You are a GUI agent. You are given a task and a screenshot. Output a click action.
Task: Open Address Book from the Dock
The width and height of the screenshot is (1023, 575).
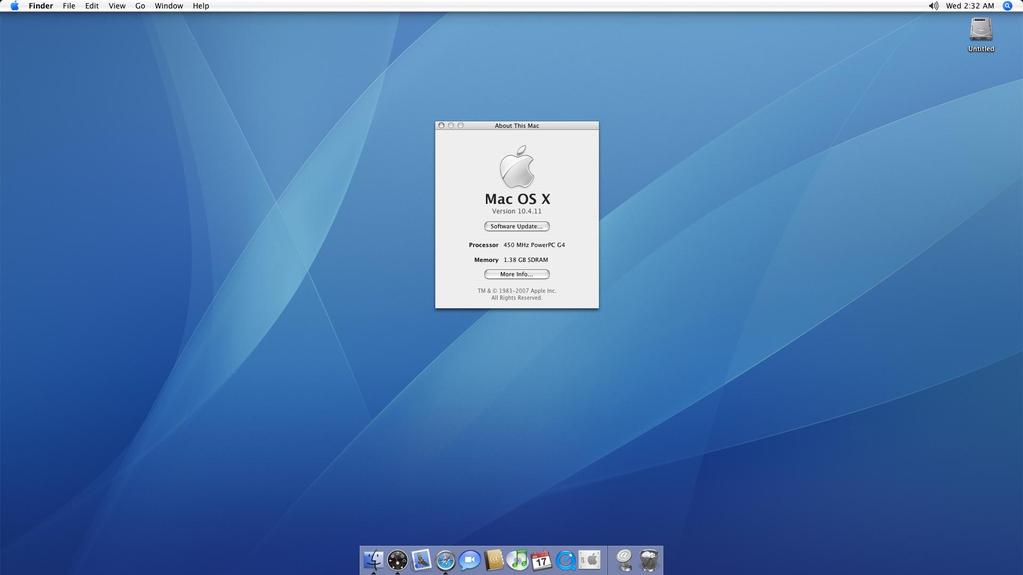[494, 560]
